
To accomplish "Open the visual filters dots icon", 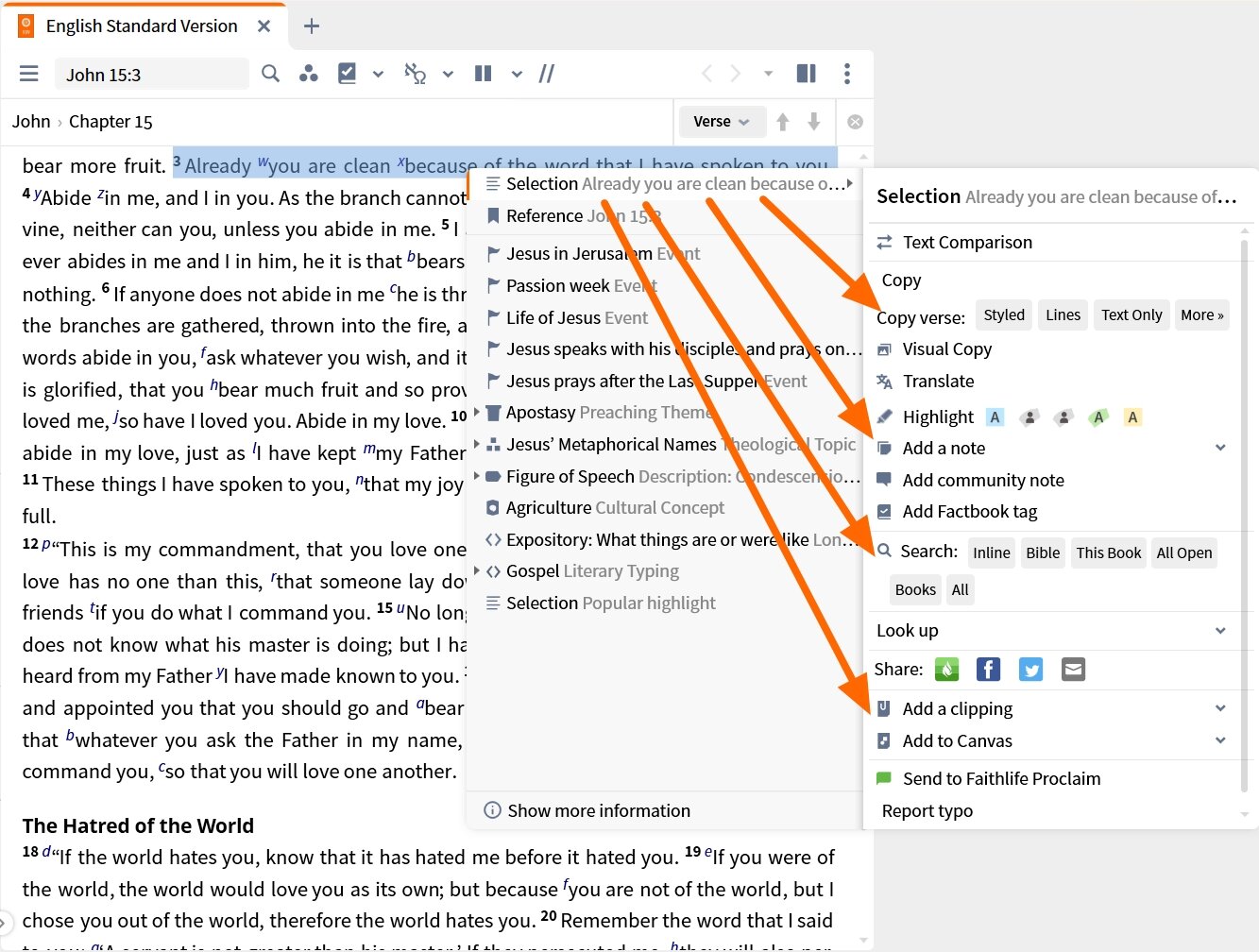I will click(x=308, y=74).
